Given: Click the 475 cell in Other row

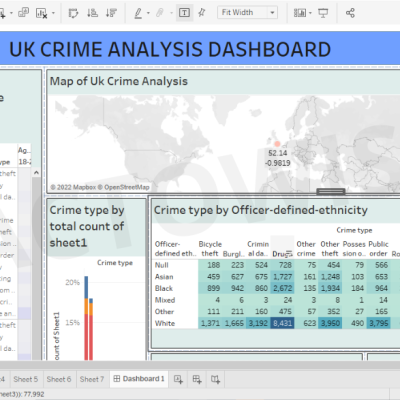Looking at the screenshot, I should pos(282,312).
